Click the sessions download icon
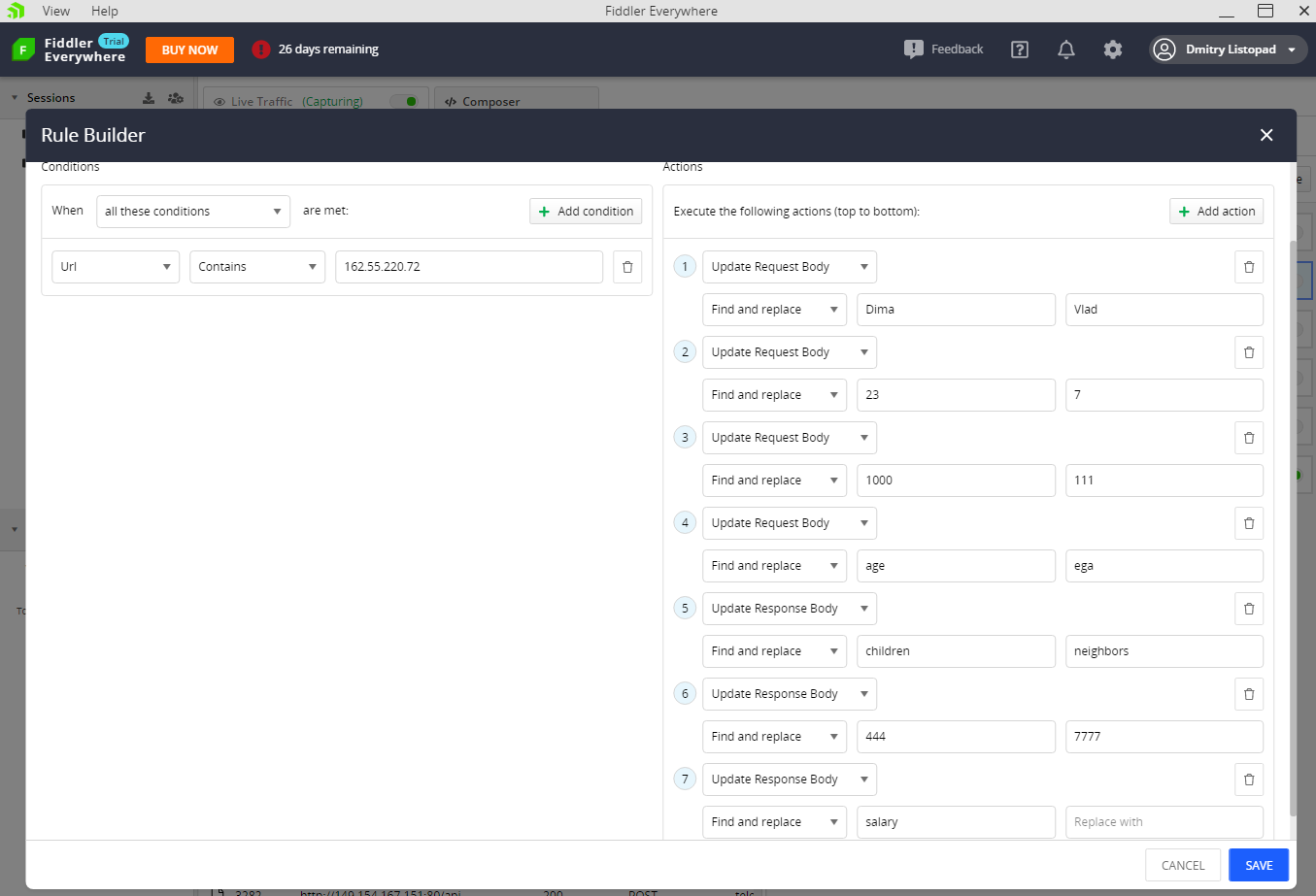 click(149, 97)
